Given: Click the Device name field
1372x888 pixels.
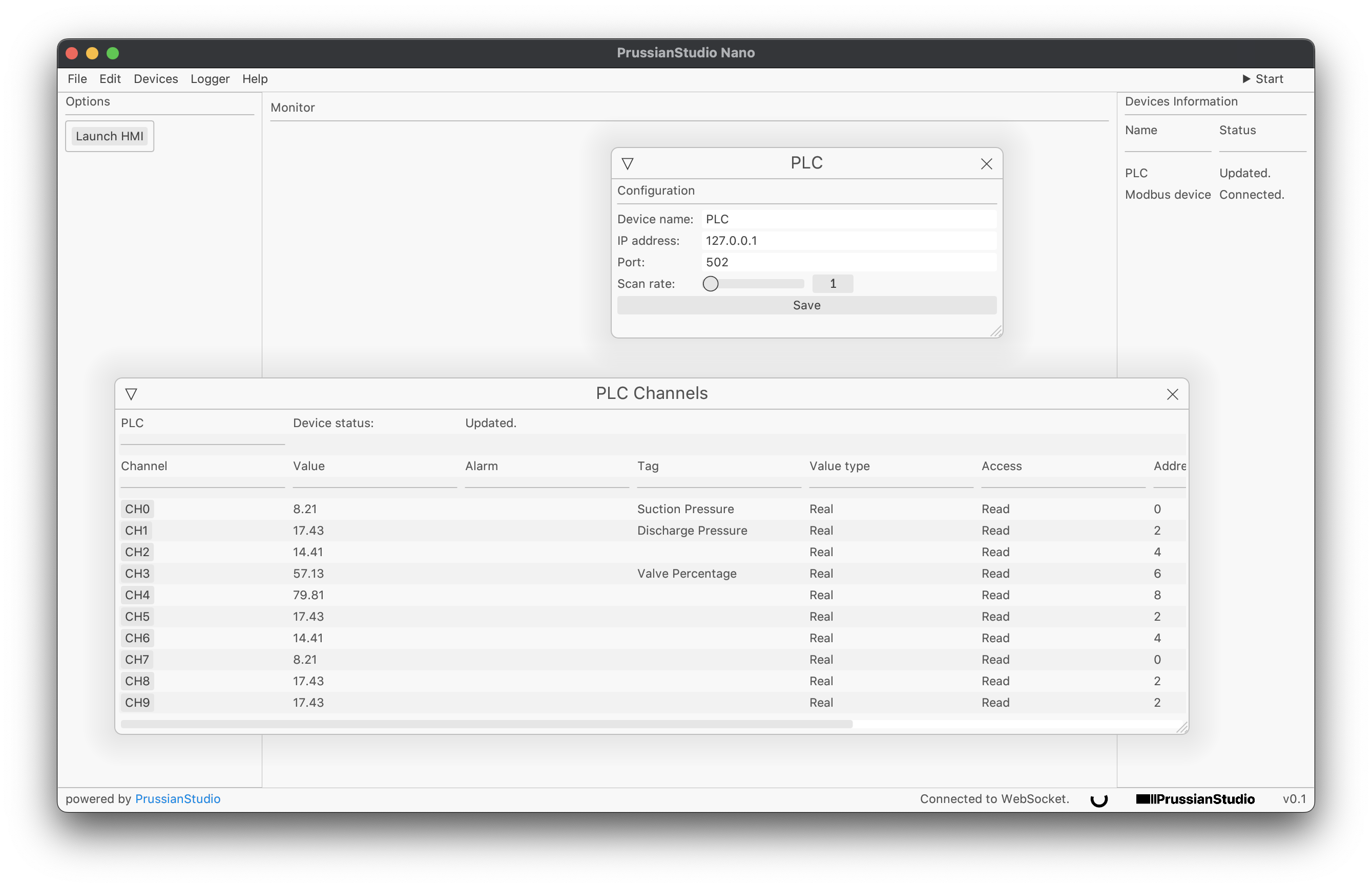Looking at the screenshot, I should coord(849,219).
